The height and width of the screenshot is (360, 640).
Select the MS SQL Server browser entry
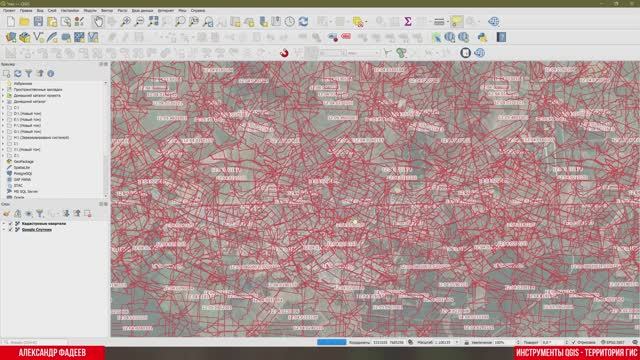[26, 191]
